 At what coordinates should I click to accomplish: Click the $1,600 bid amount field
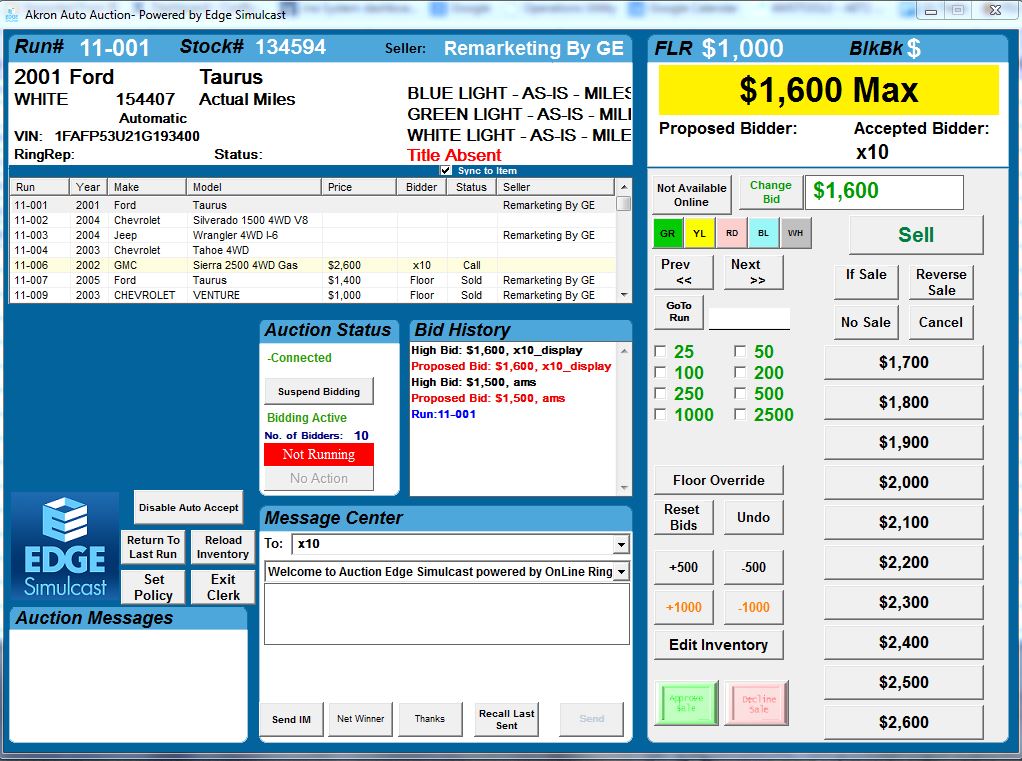pyautogui.click(x=884, y=192)
